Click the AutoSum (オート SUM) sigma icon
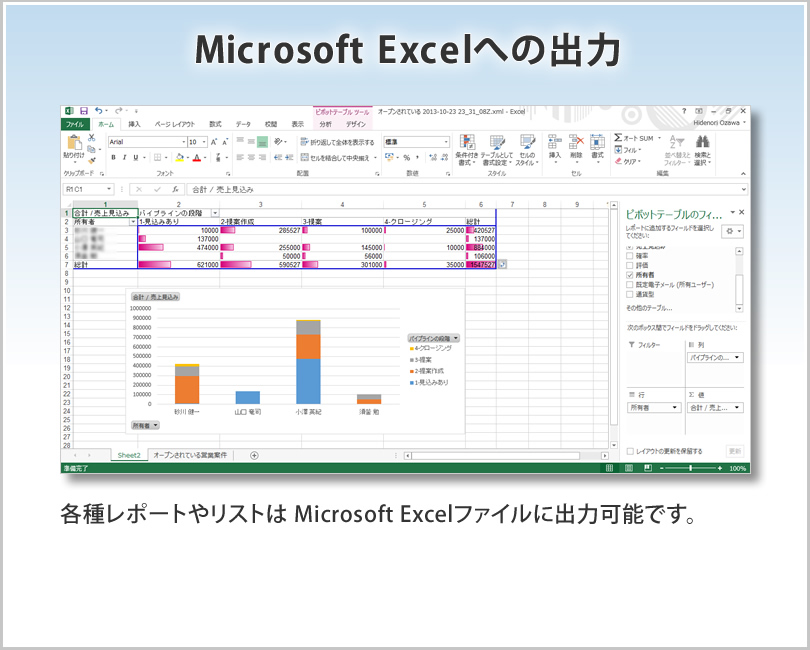 tap(618, 138)
